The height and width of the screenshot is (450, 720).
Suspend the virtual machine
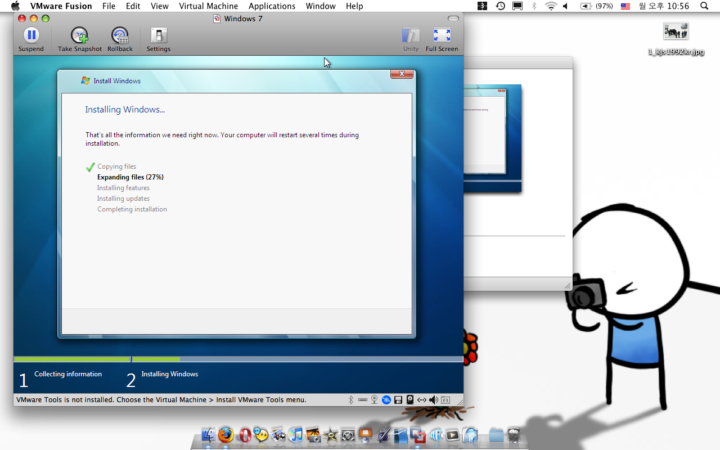coord(31,39)
